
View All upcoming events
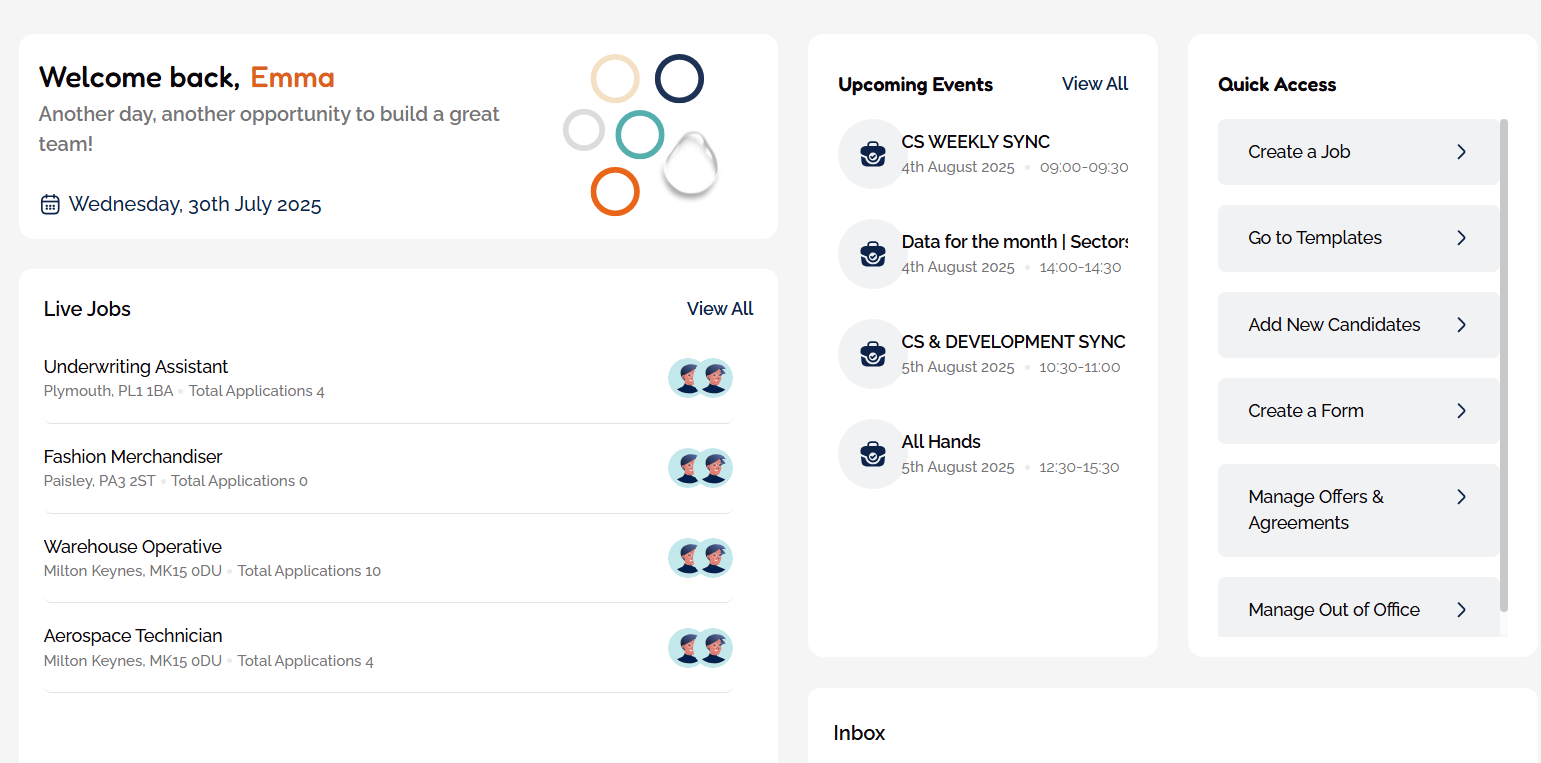[1094, 84]
